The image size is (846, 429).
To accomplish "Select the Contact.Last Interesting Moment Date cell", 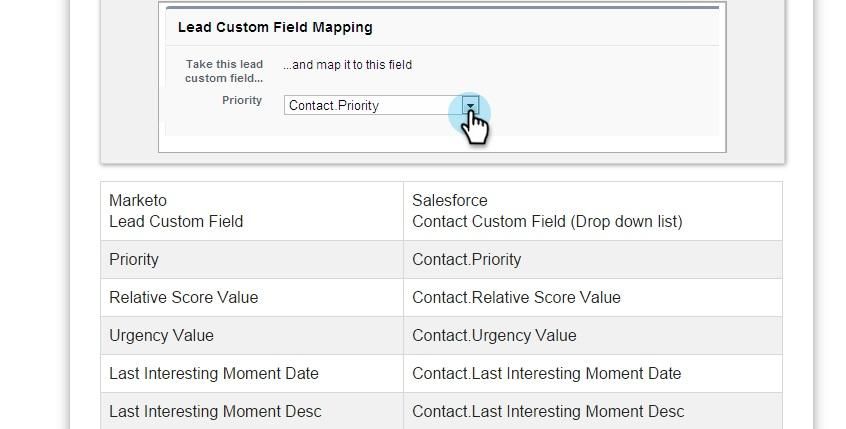I will (546, 373).
